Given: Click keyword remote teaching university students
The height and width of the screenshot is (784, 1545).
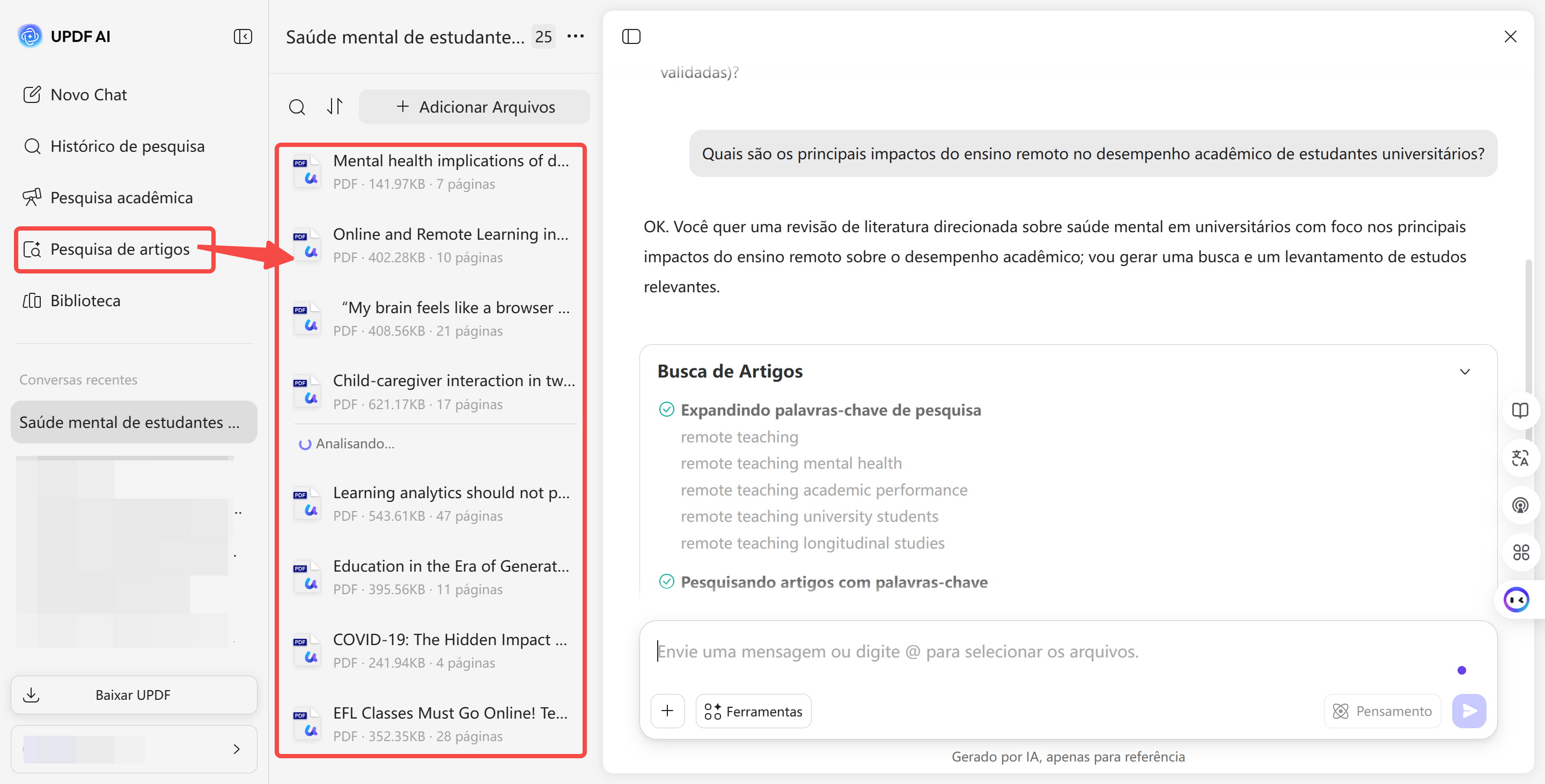Looking at the screenshot, I should (809, 516).
